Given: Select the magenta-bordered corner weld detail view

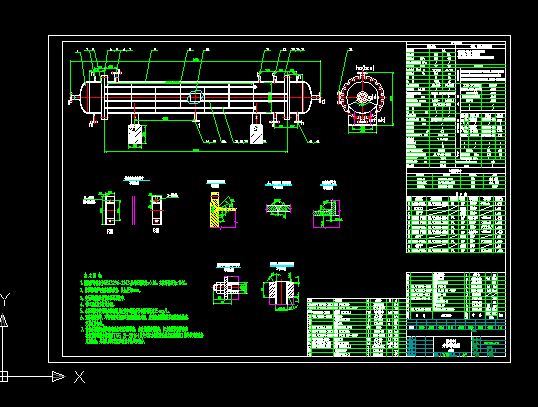Looking at the screenshot, I should click(x=327, y=214).
